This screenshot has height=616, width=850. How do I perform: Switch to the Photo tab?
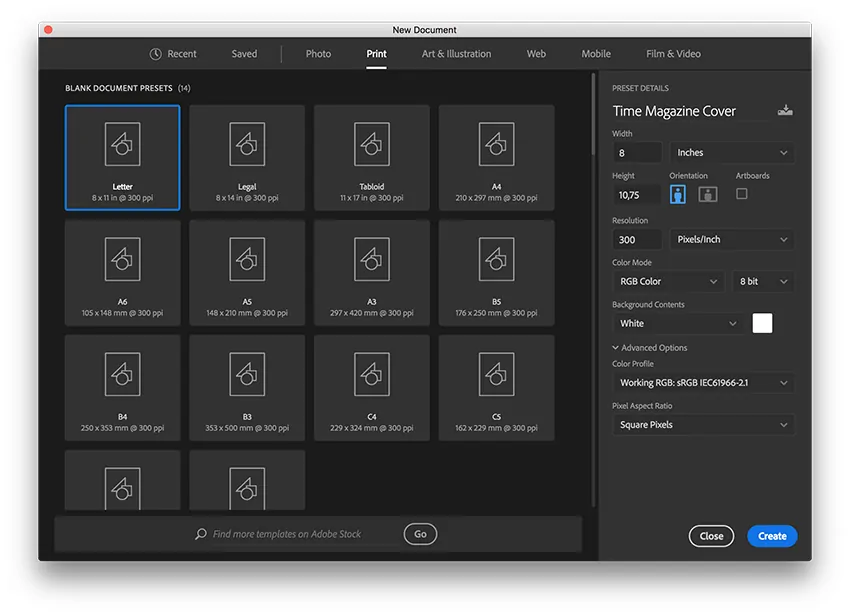[318, 54]
